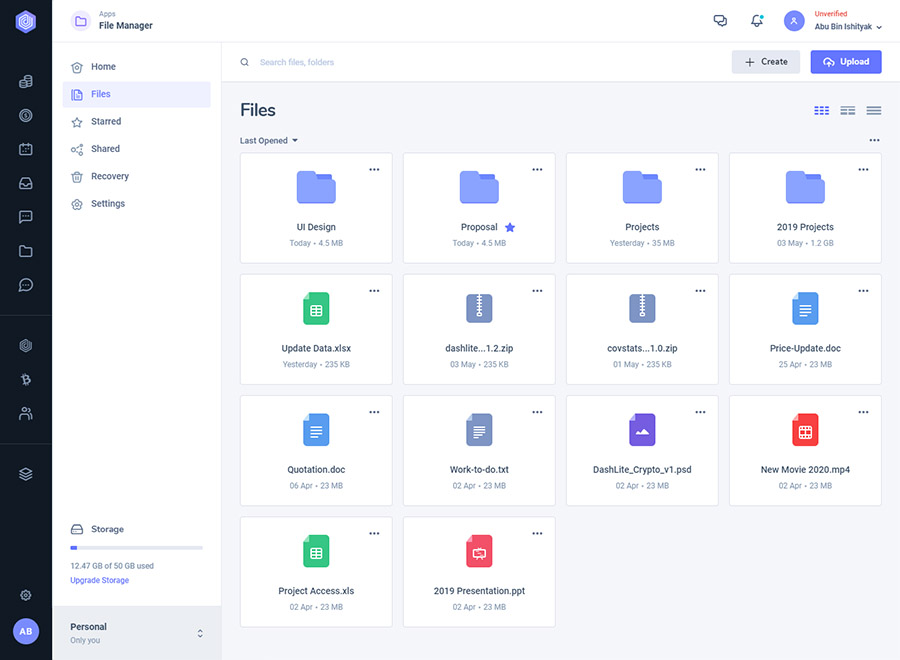900x660 pixels.
Task: Open the Last Opened sort dropdown
Action: click(267, 140)
